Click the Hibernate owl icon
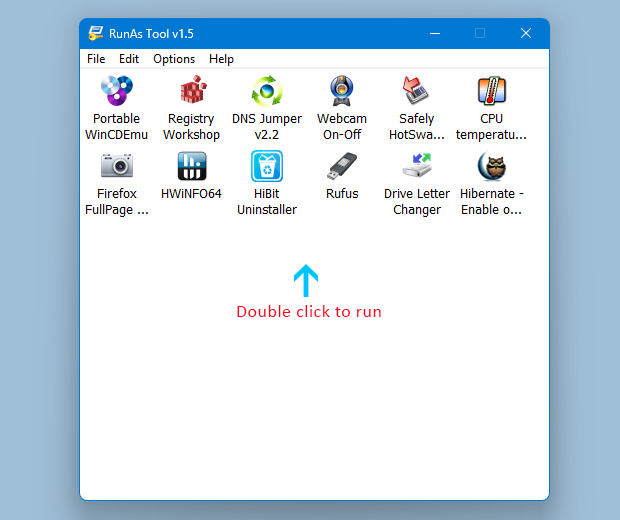Image resolution: width=620 pixels, height=520 pixels. (x=491, y=166)
